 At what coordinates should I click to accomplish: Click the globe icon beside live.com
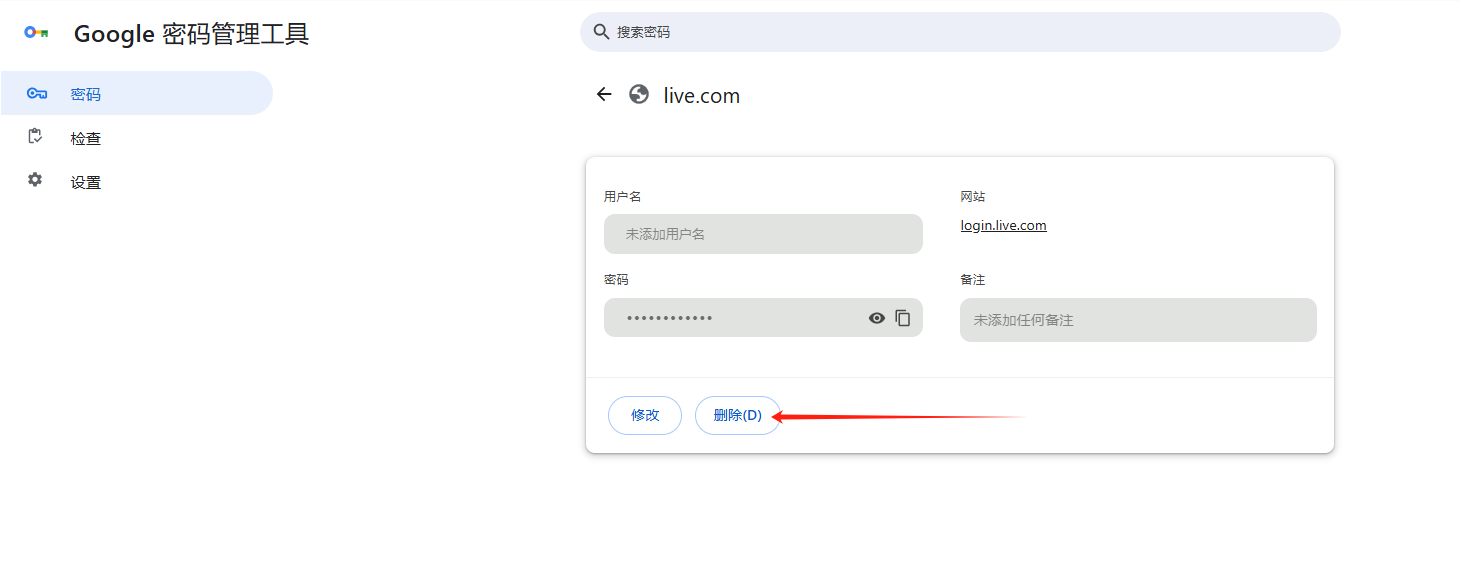click(639, 94)
